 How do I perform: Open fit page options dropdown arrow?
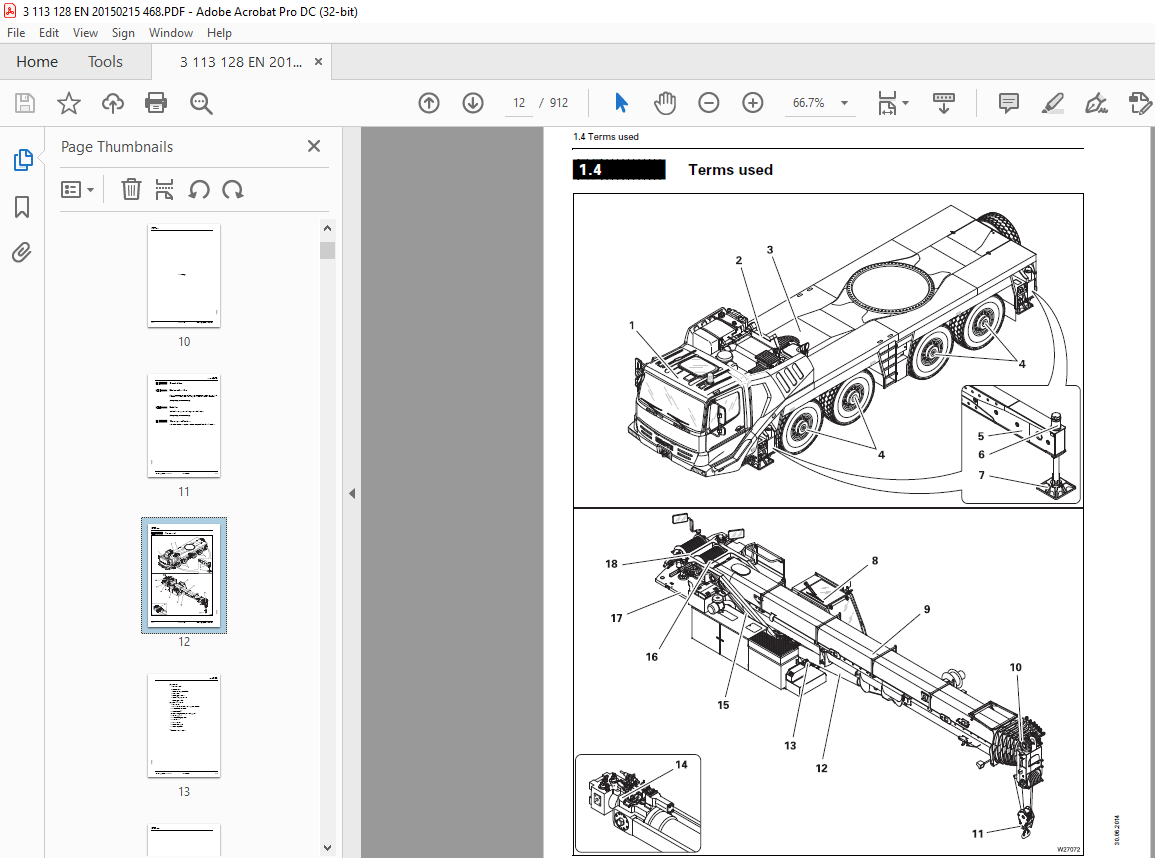(x=905, y=103)
